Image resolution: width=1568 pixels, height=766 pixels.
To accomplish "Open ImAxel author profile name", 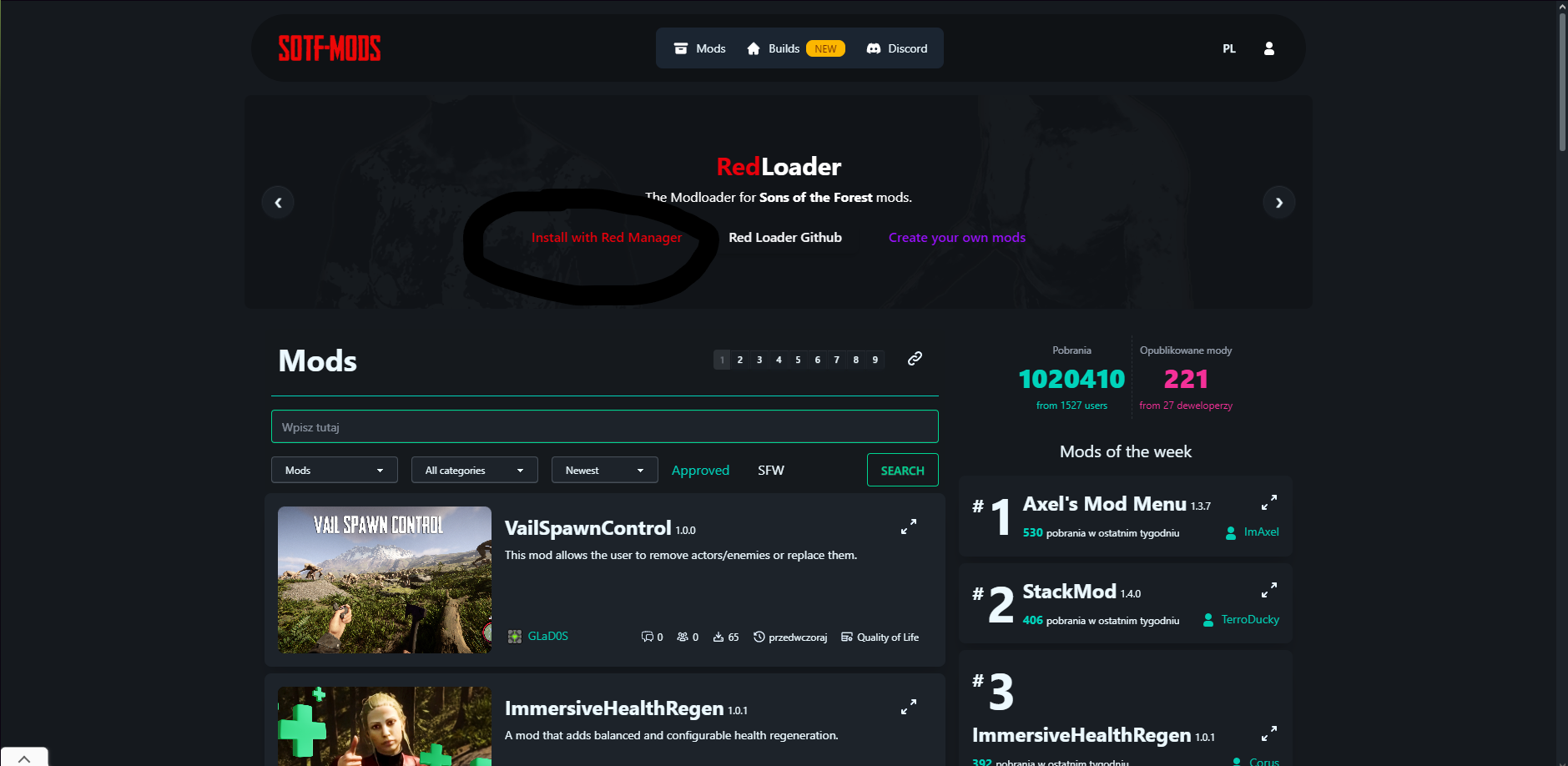I will click(x=1262, y=532).
